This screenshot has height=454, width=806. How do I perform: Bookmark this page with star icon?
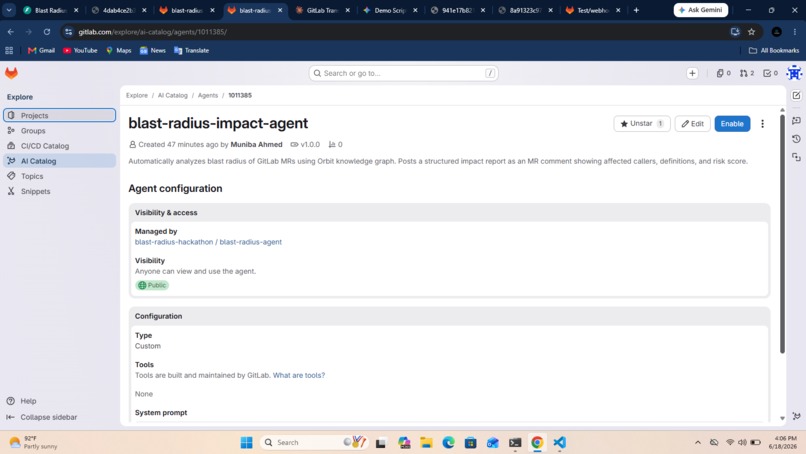[x=752, y=32]
